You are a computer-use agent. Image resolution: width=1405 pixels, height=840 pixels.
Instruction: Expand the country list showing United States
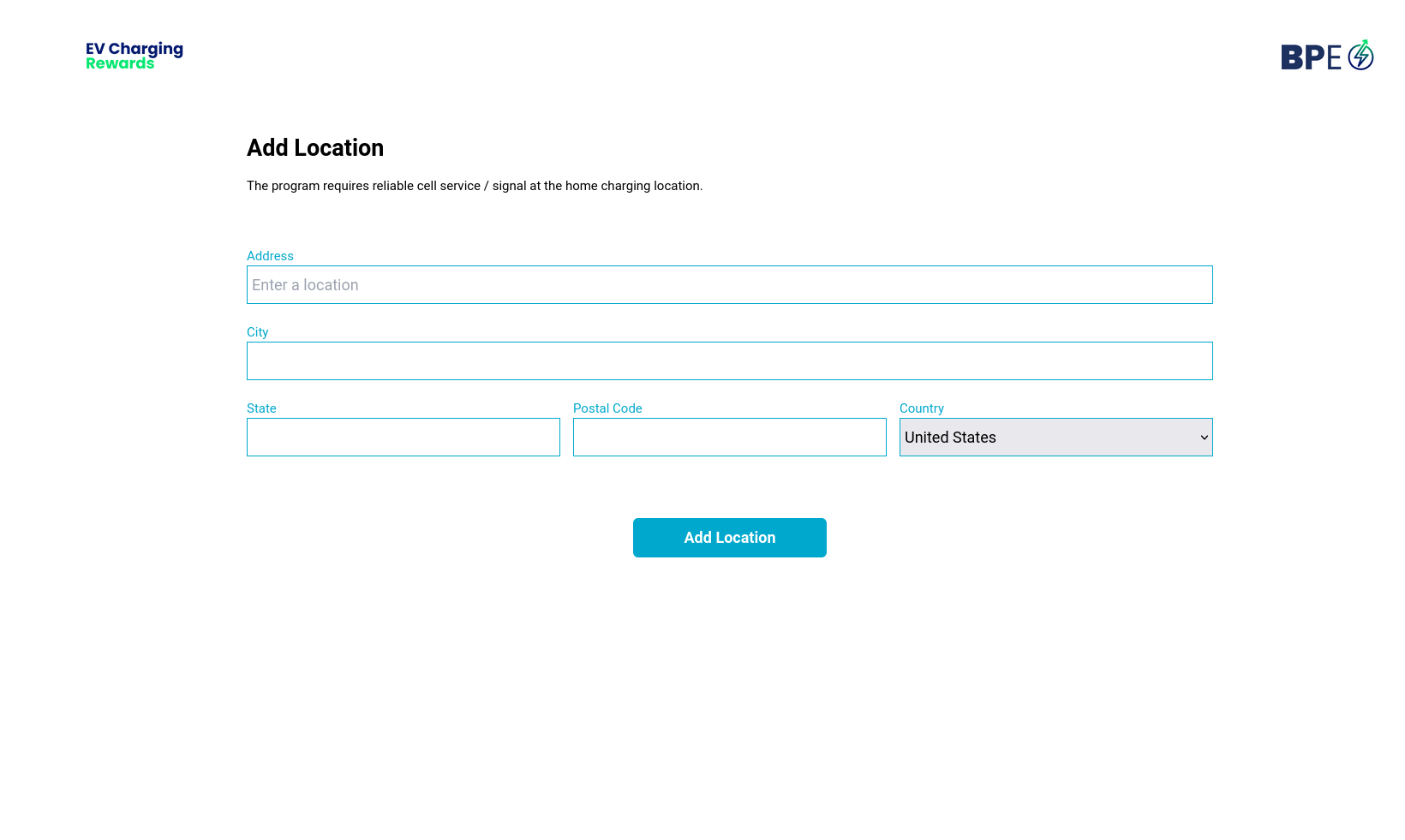(1055, 437)
